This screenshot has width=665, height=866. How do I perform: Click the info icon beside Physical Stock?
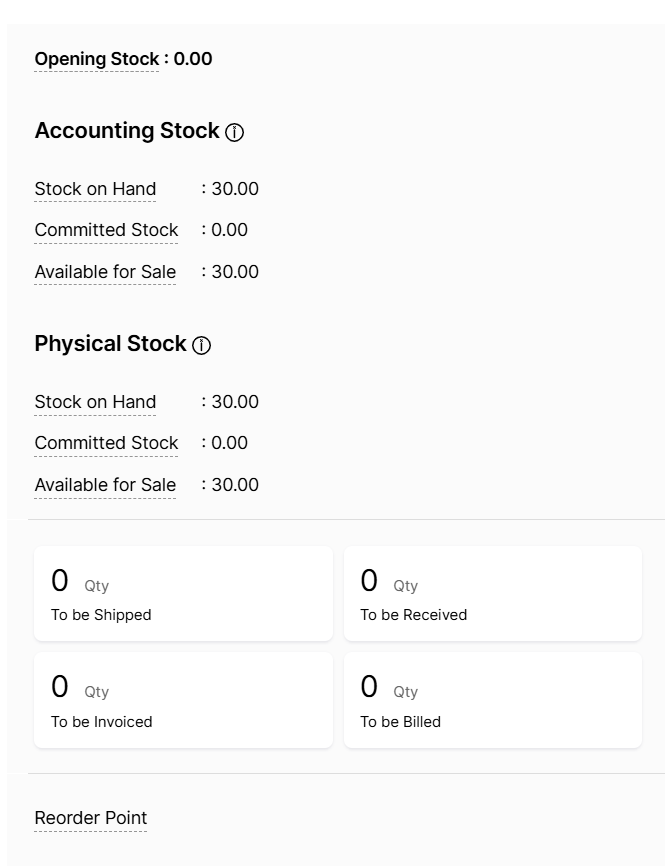[x=202, y=346]
